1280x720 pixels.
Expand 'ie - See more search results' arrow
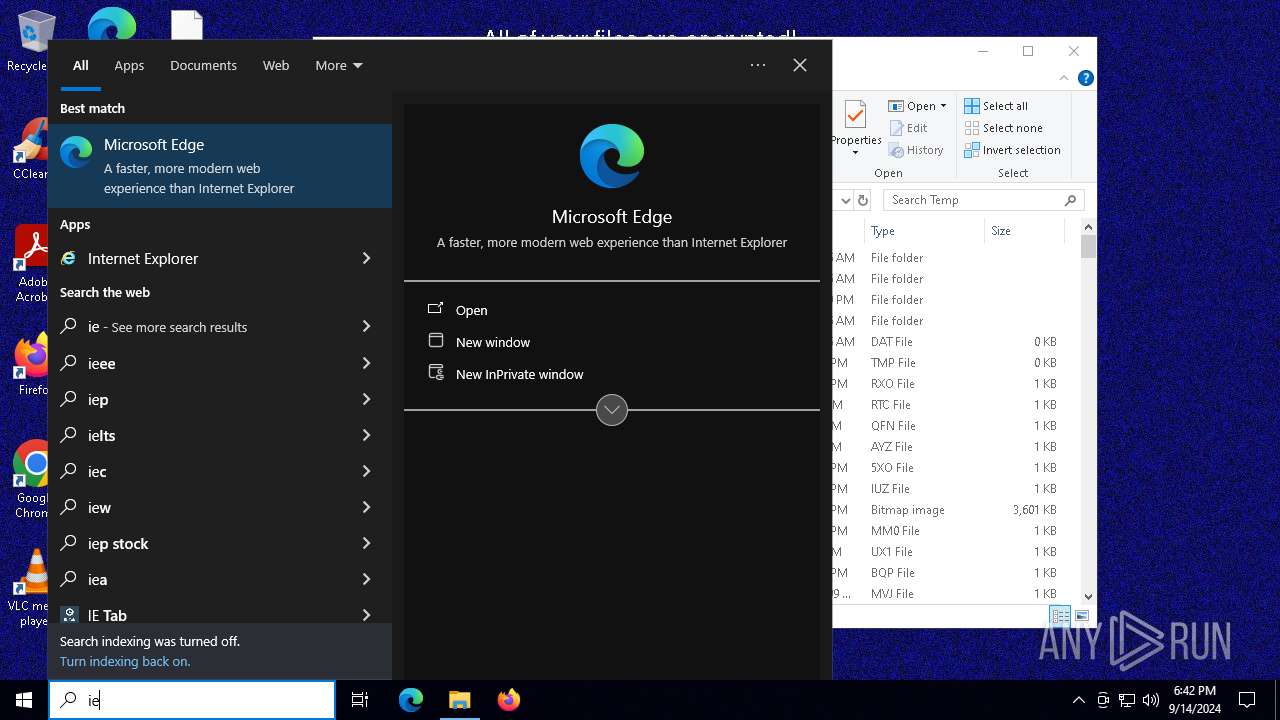366,326
